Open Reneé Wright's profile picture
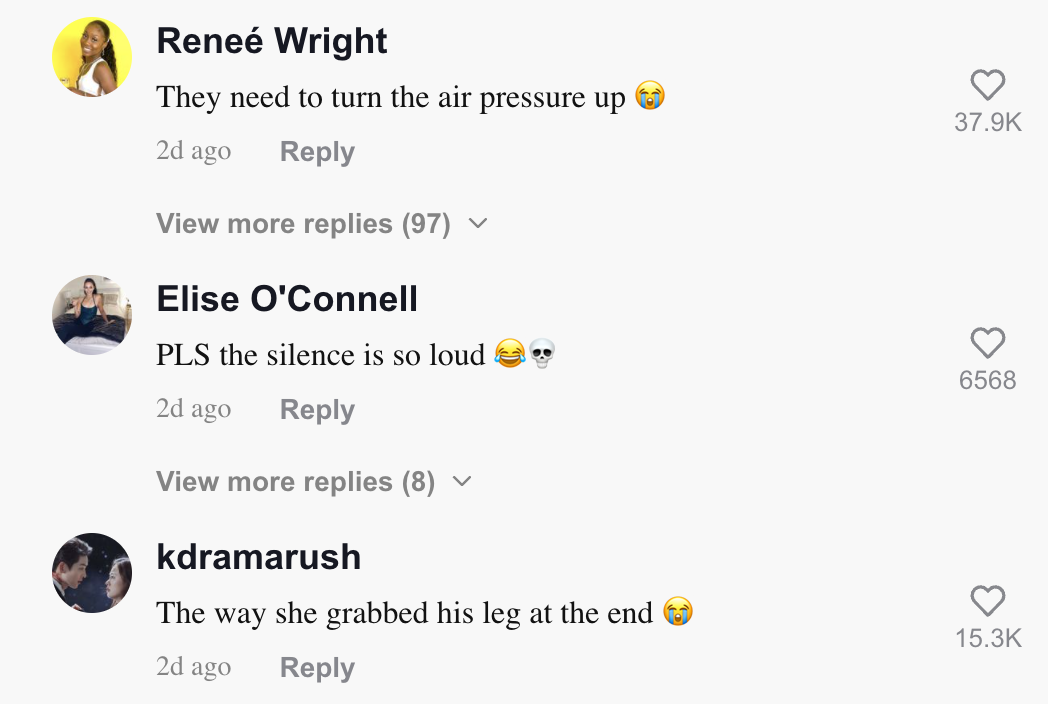Screen dimensions: 1048x704 point(92,57)
